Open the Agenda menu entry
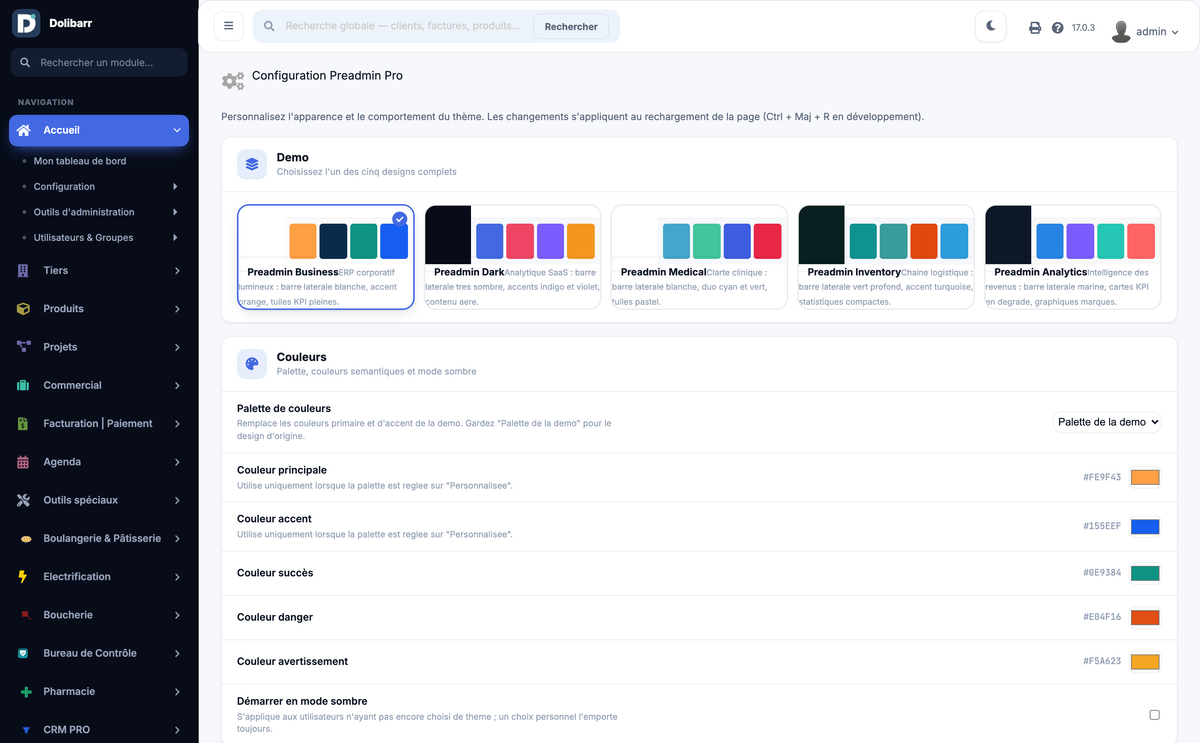Viewport: 1200px width, 743px height. tap(99, 462)
